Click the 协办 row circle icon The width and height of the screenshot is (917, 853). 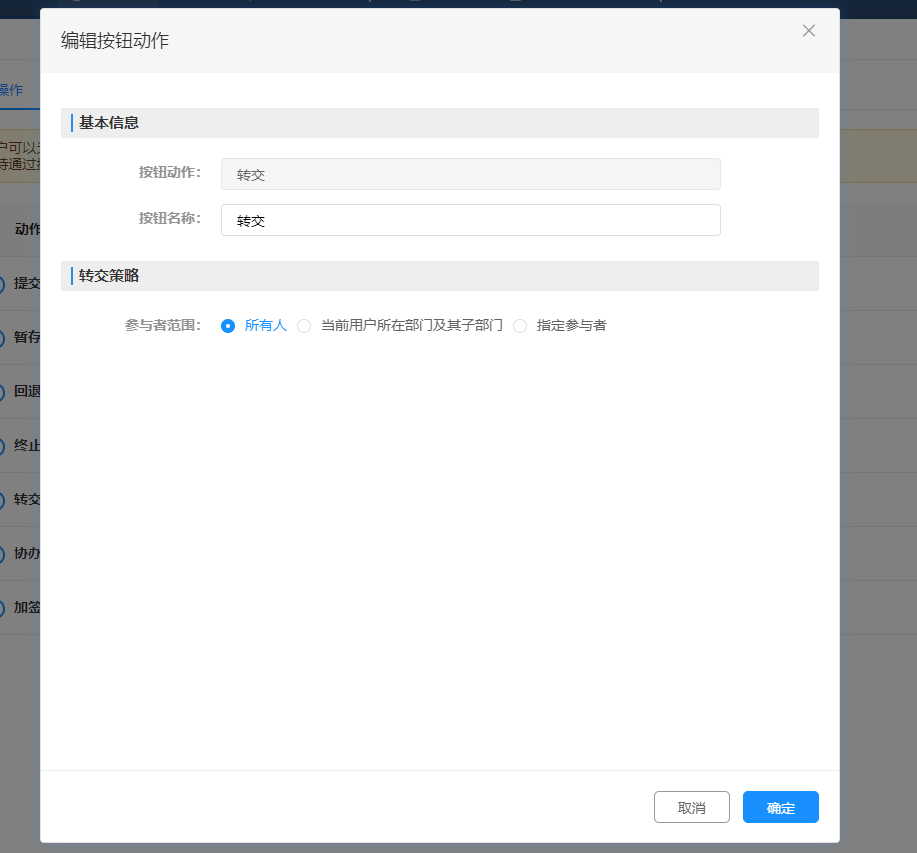click(2, 554)
